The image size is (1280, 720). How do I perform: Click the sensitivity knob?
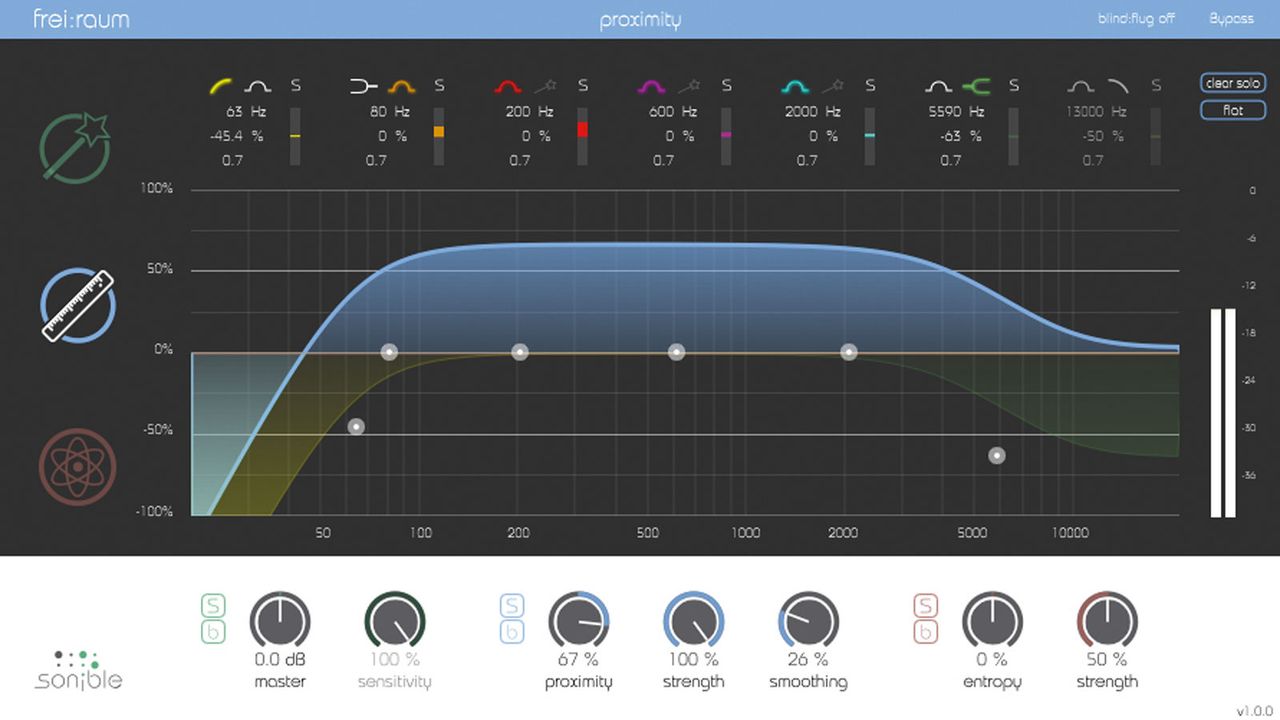tap(395, 621)
